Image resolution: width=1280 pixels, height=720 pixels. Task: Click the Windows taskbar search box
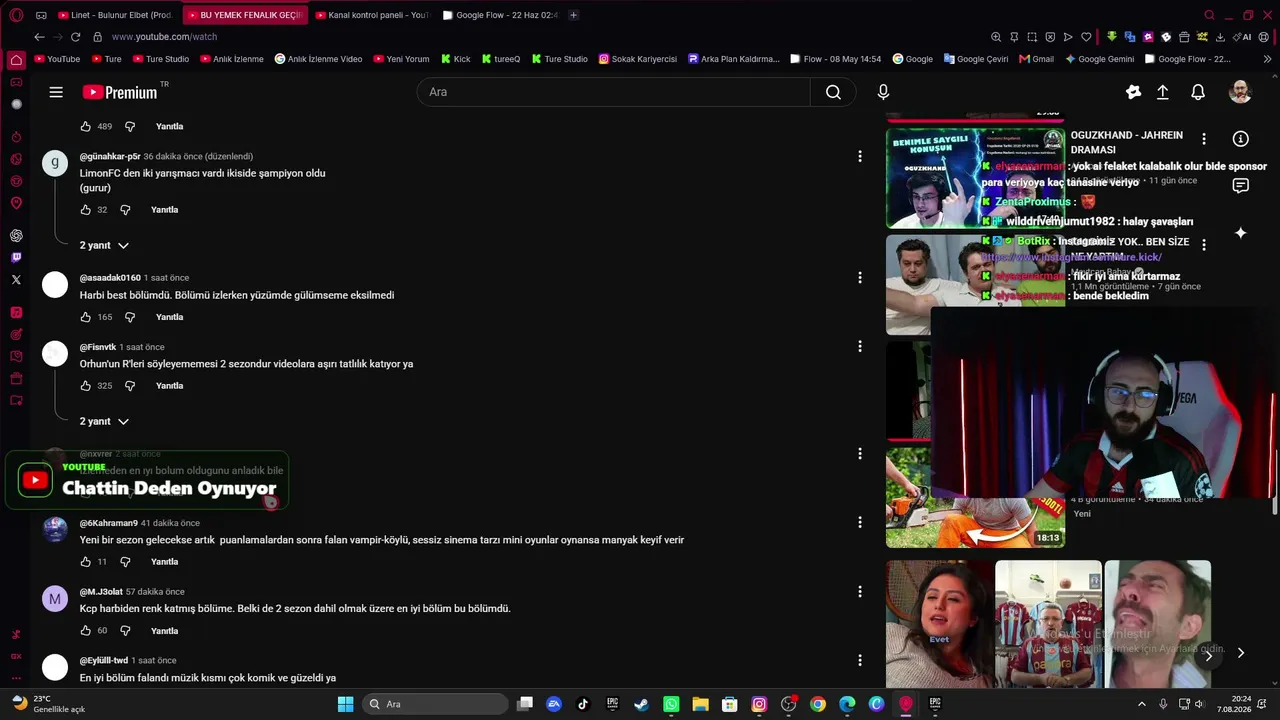point(435,704)
